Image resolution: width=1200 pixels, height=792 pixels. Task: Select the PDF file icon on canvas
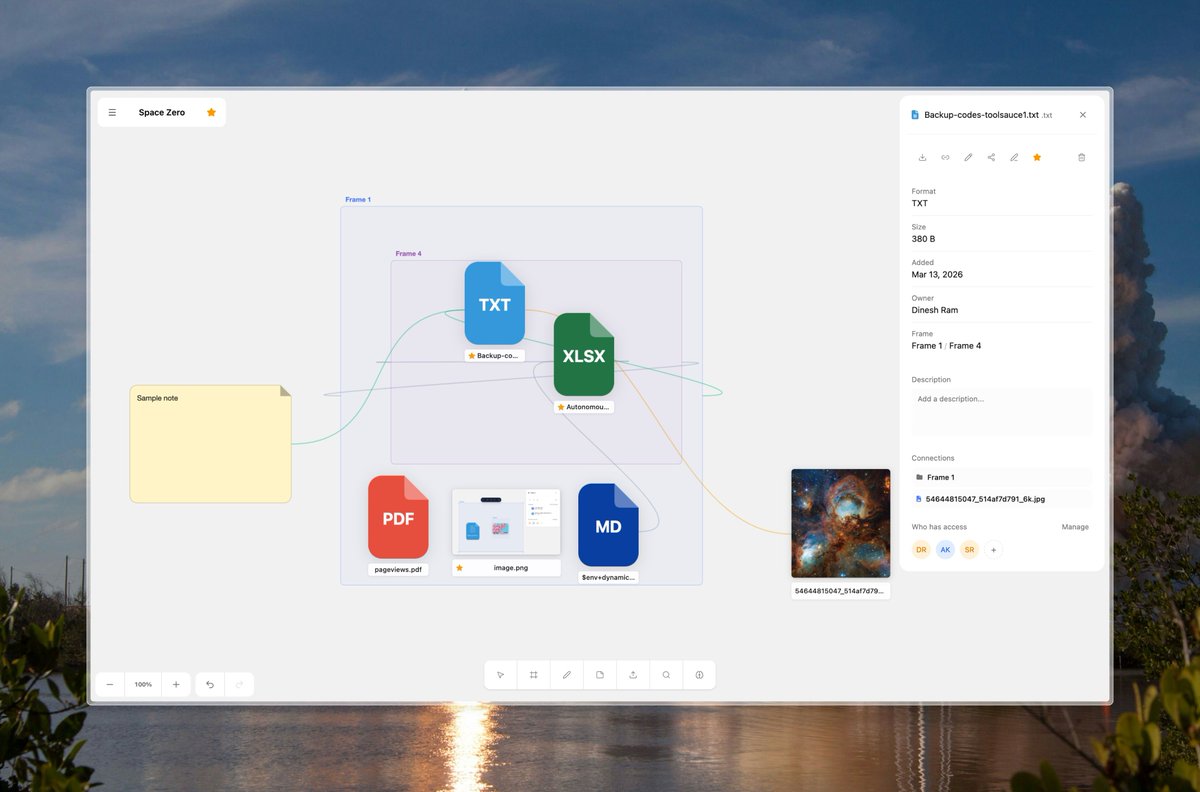coord(398,517)
